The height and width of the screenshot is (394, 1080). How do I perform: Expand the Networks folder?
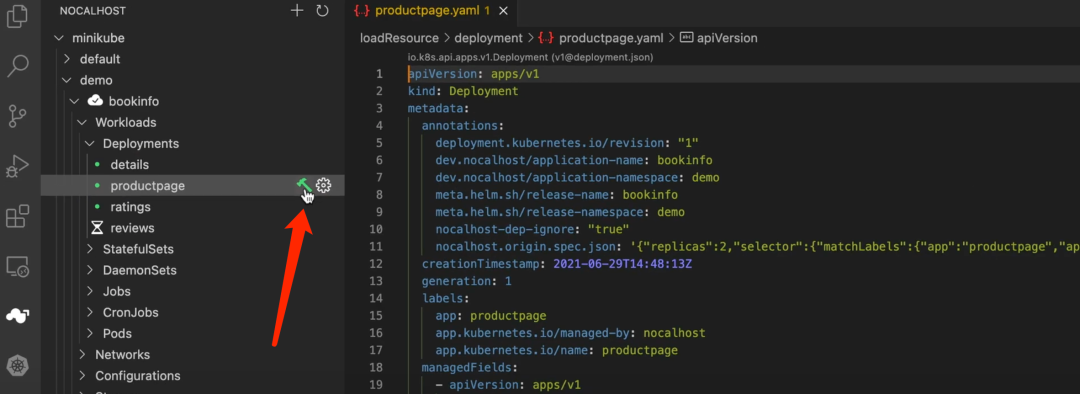(x=82, y=355)
